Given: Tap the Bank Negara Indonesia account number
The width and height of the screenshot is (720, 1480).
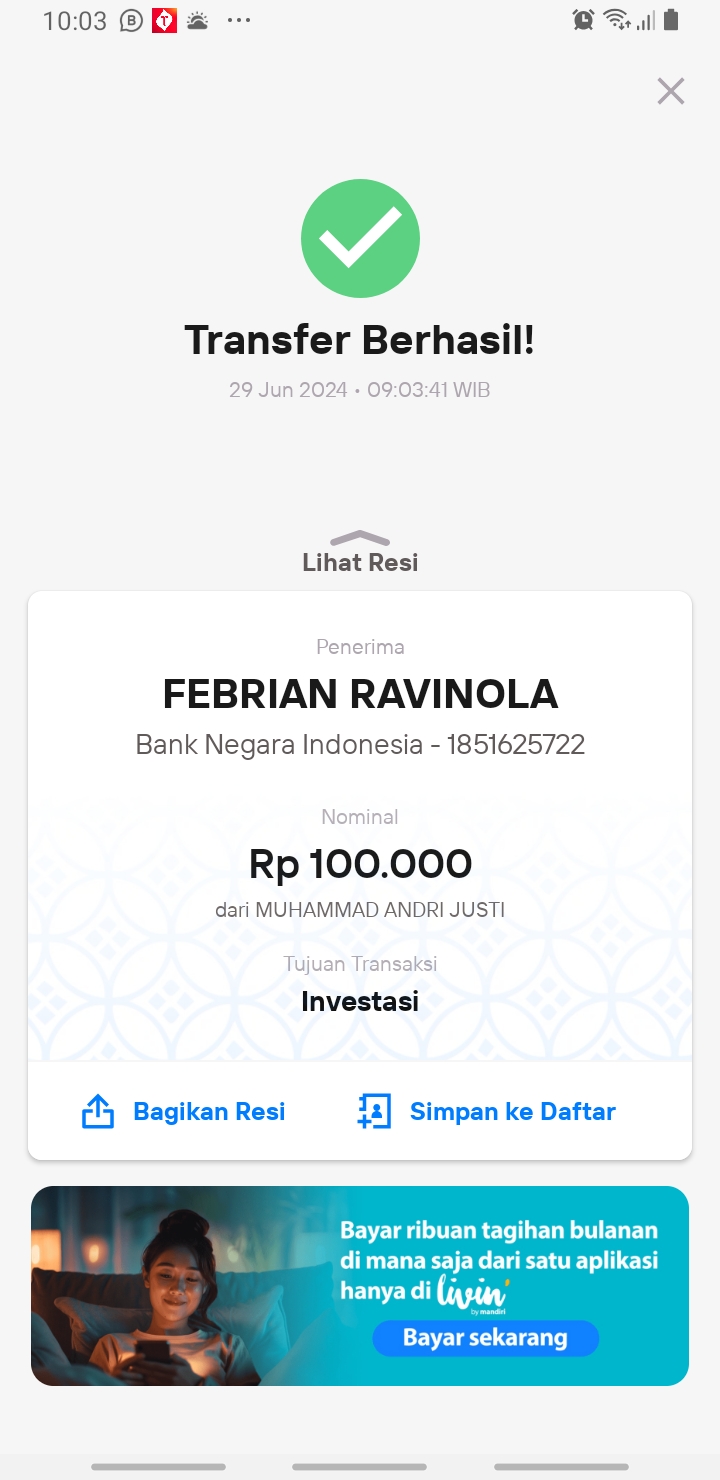Looking at the screenshot, I should click(516, 744).
